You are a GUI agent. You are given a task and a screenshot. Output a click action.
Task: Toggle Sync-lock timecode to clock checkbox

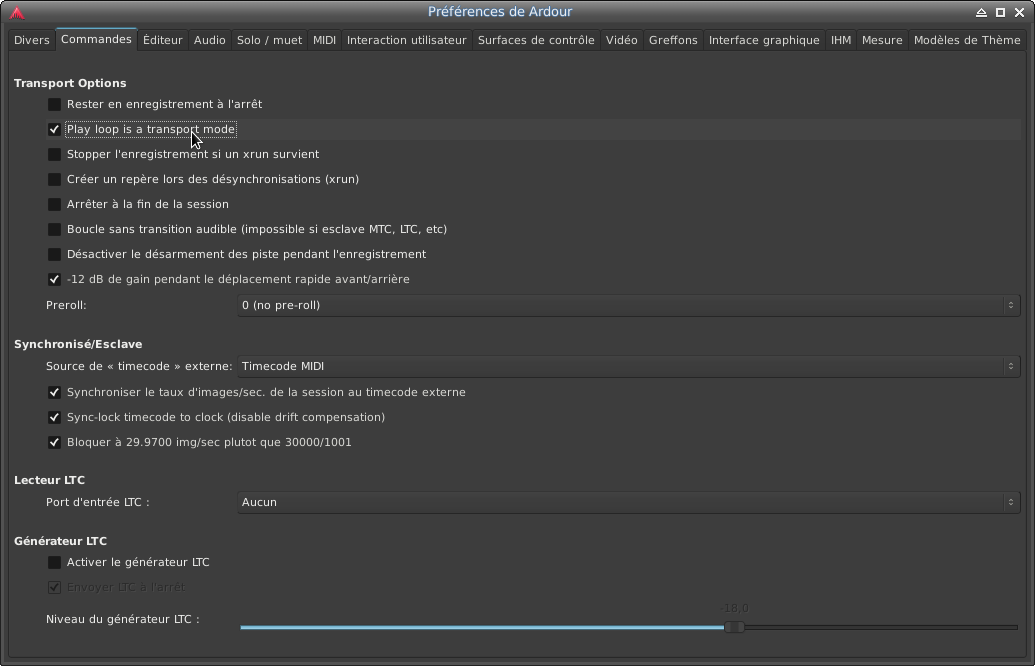pos(54,418)
